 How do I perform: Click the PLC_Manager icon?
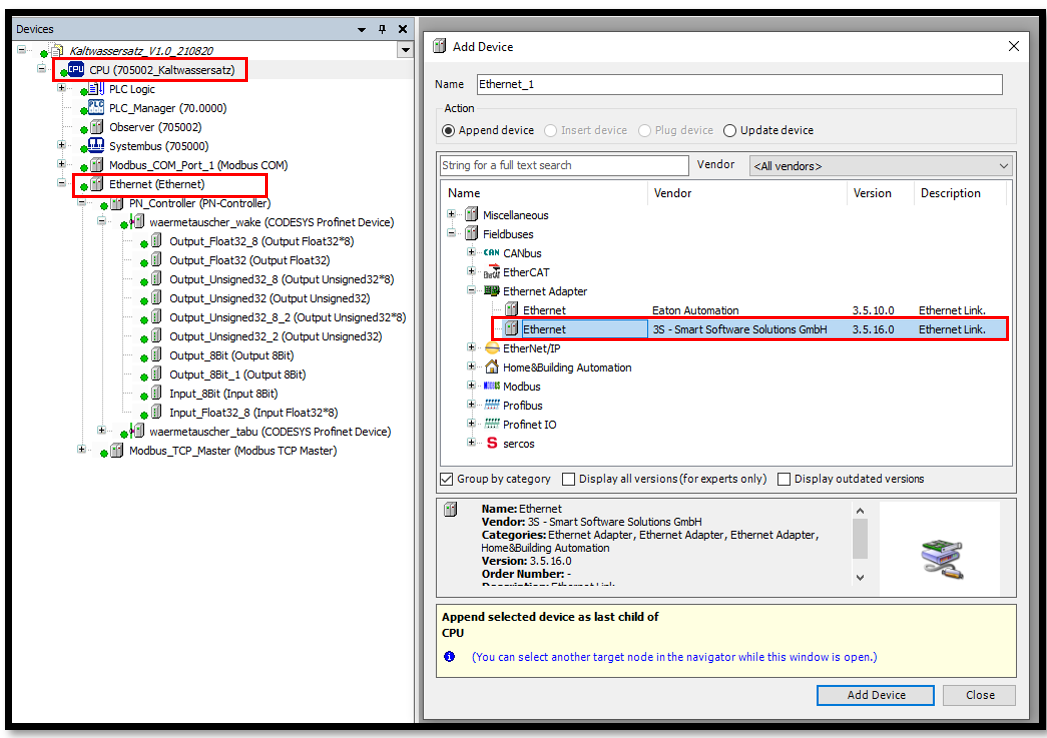96,108
